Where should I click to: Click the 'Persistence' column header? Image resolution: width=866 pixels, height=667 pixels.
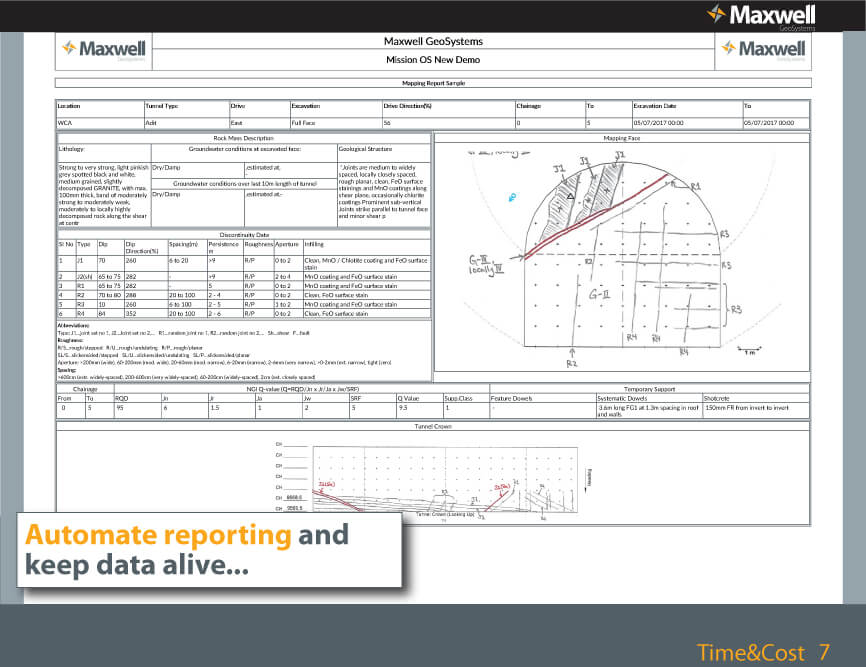[223, 244]
